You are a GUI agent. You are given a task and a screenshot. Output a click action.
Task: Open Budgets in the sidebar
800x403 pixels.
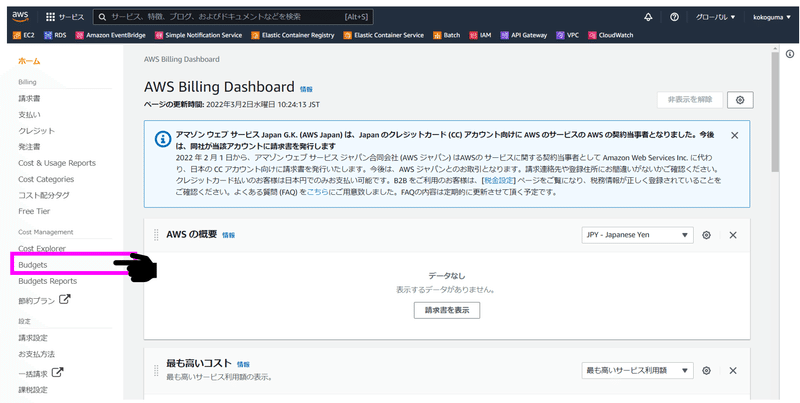point(33,265)
